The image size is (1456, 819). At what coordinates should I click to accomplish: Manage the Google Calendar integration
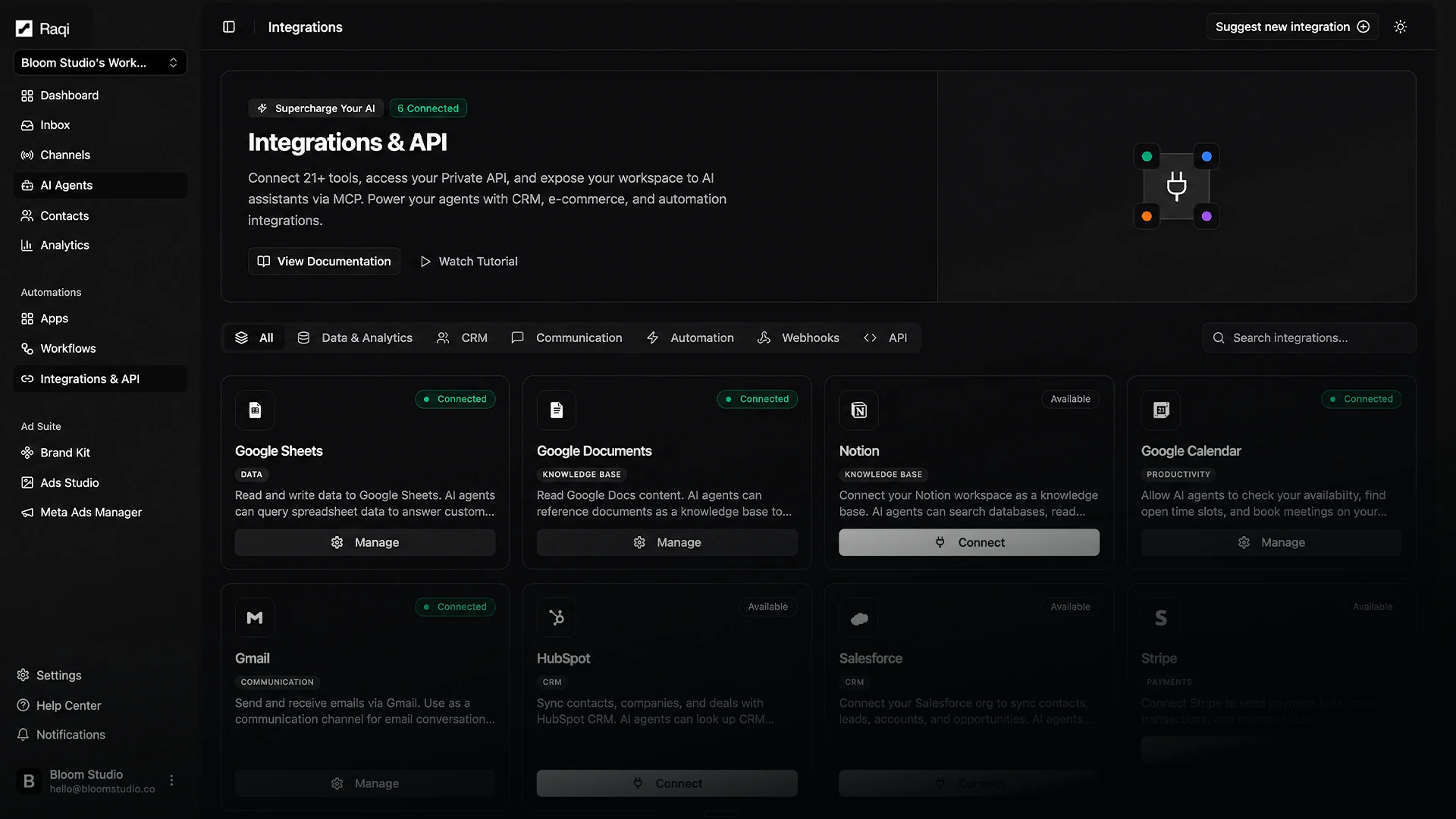(x=1272, y=543)
